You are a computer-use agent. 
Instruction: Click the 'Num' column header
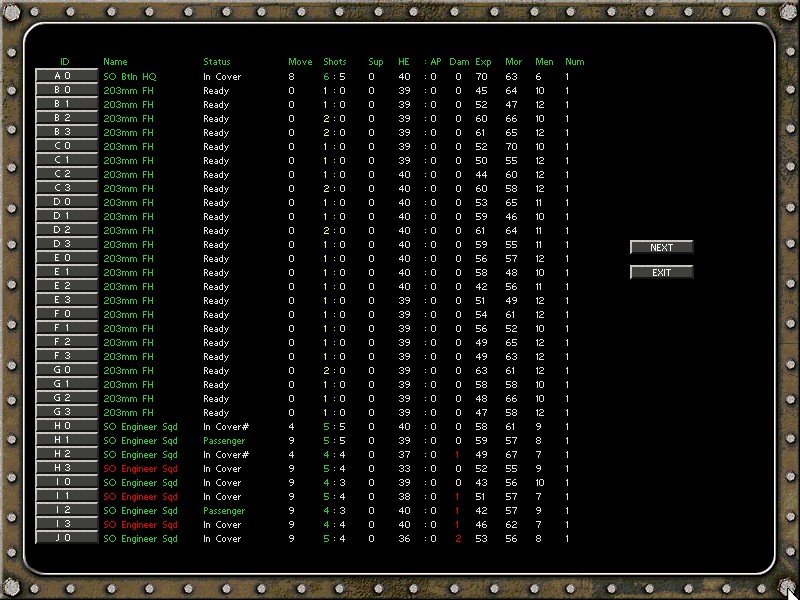(x=574, y=62)
